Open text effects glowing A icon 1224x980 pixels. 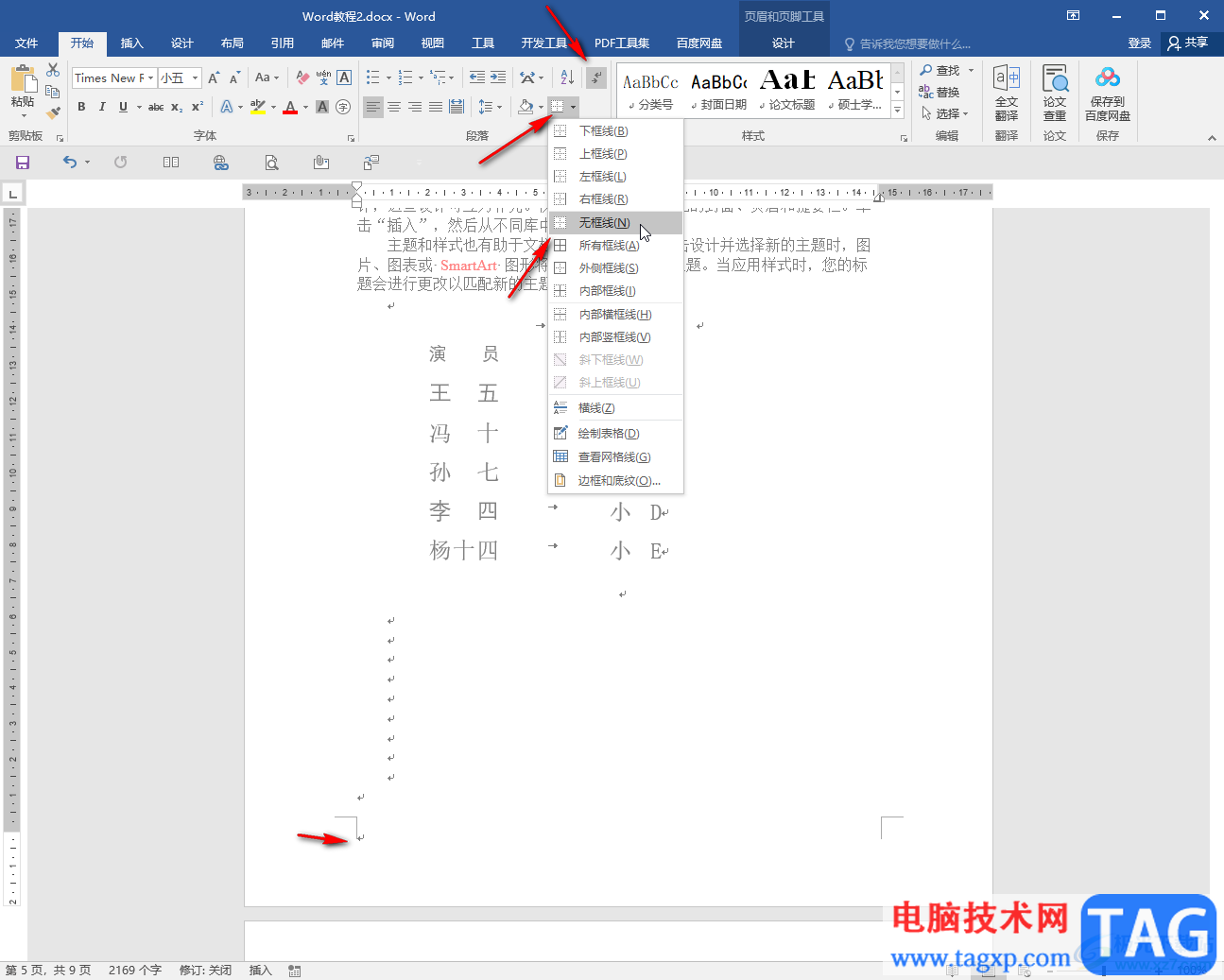227,107
